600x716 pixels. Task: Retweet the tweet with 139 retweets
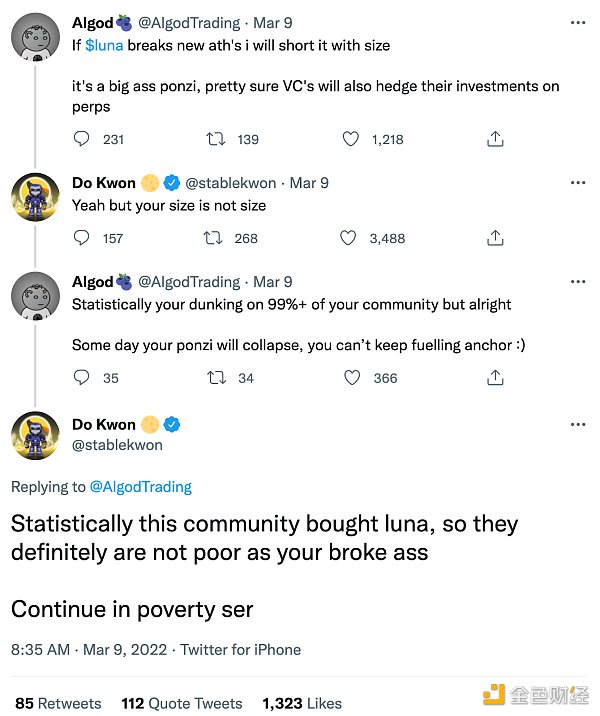215,140
